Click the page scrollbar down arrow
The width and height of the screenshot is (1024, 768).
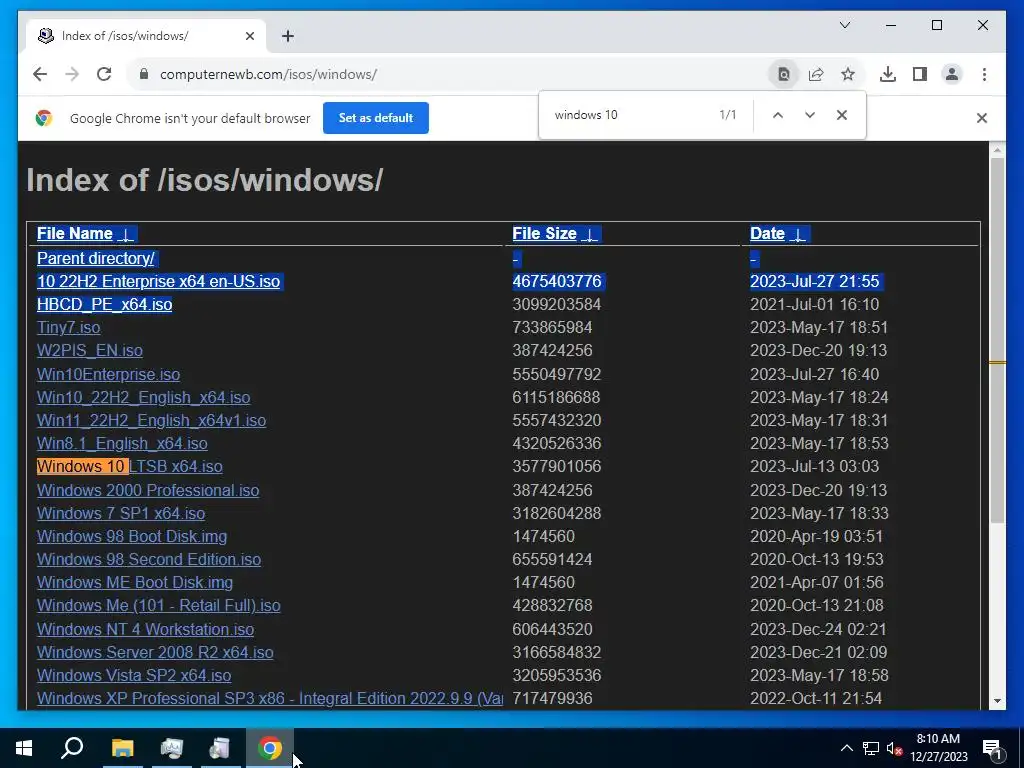coord(997,701)
